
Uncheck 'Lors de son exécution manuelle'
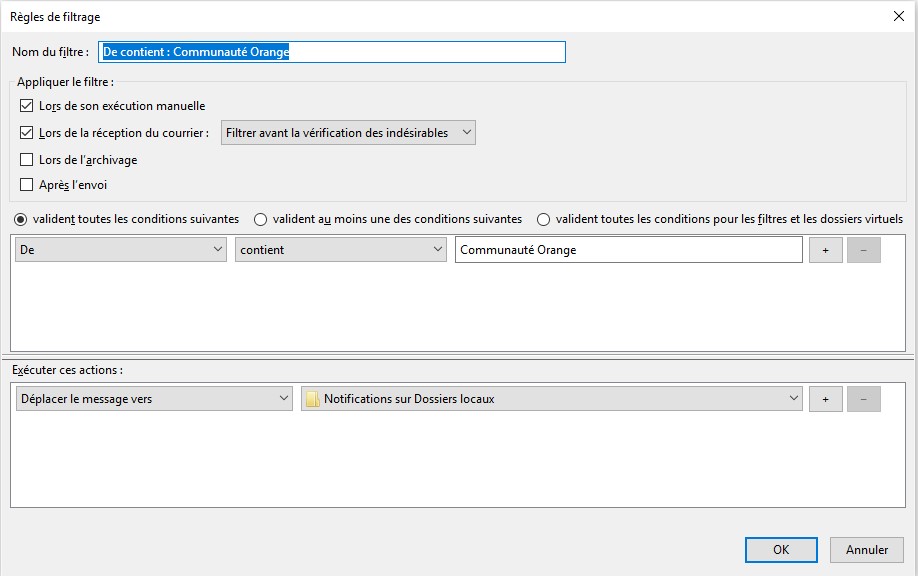point(25,105)
